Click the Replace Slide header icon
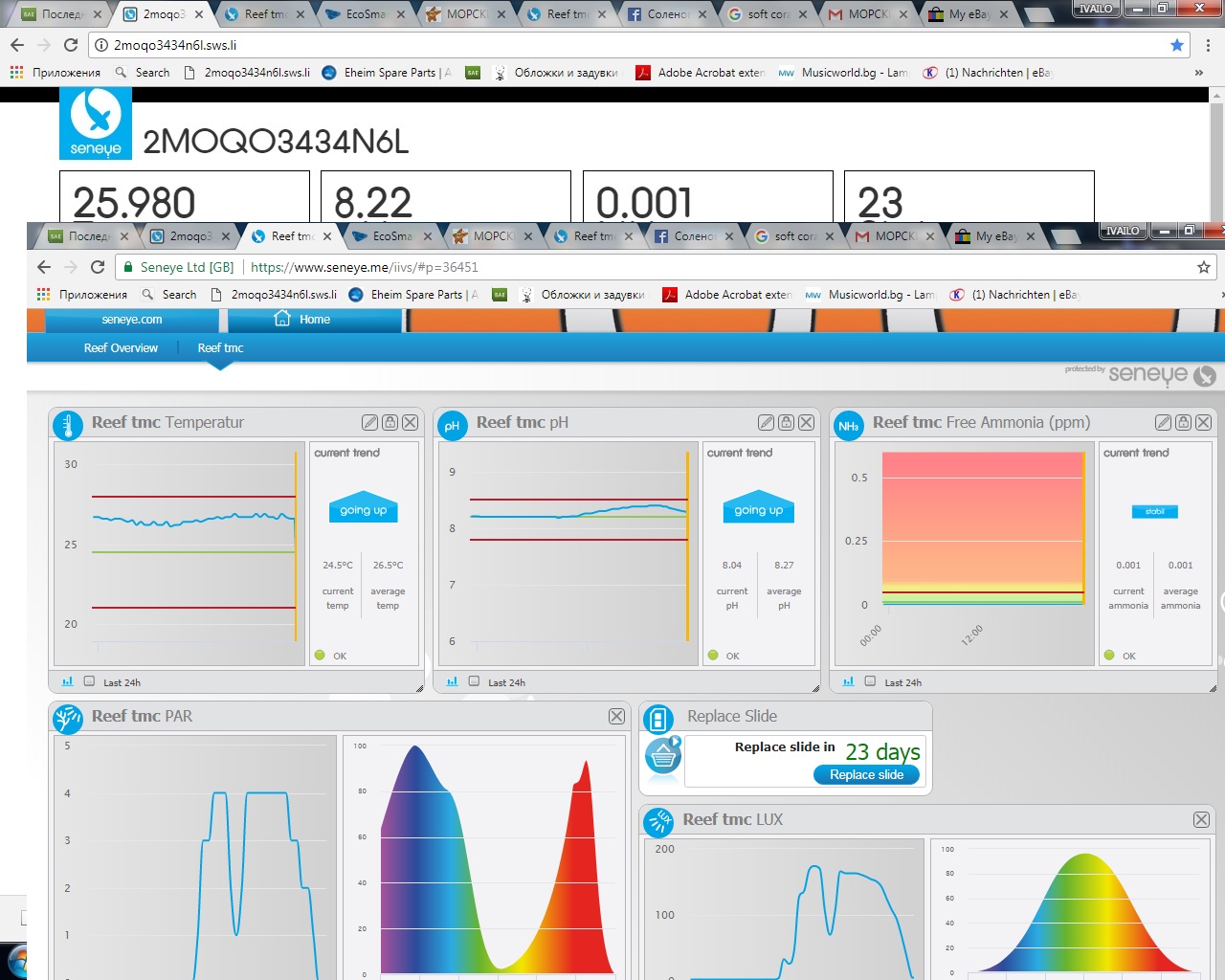The height and width of the screenshot is (980, 1225). [x=658, y=719]
